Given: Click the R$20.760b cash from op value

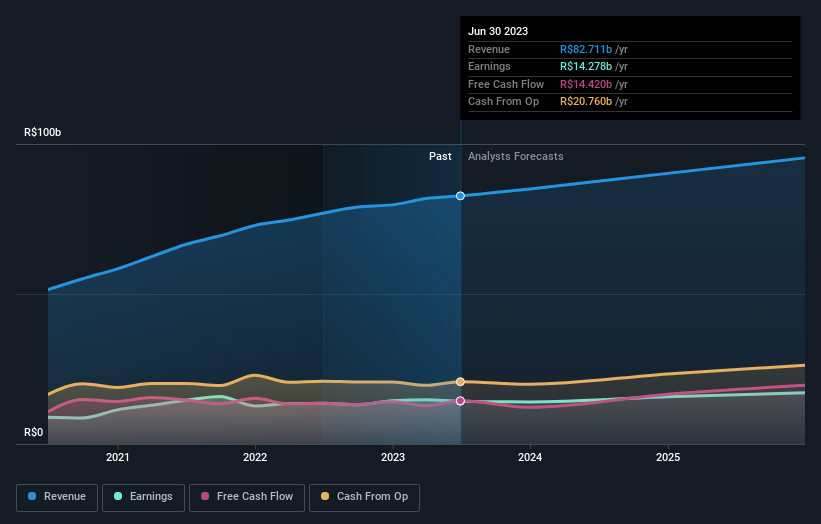Looking at the screenshot, I should point(586,102).
